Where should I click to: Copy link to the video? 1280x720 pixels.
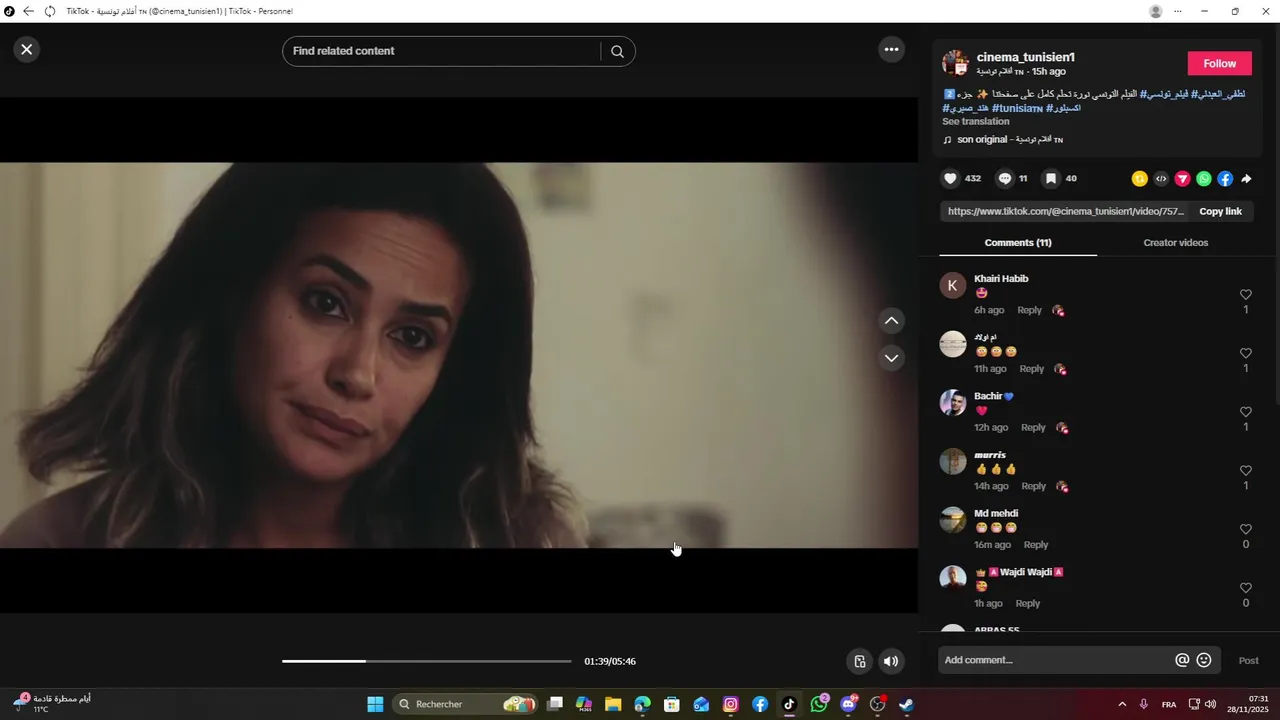tap(1220, 212)
